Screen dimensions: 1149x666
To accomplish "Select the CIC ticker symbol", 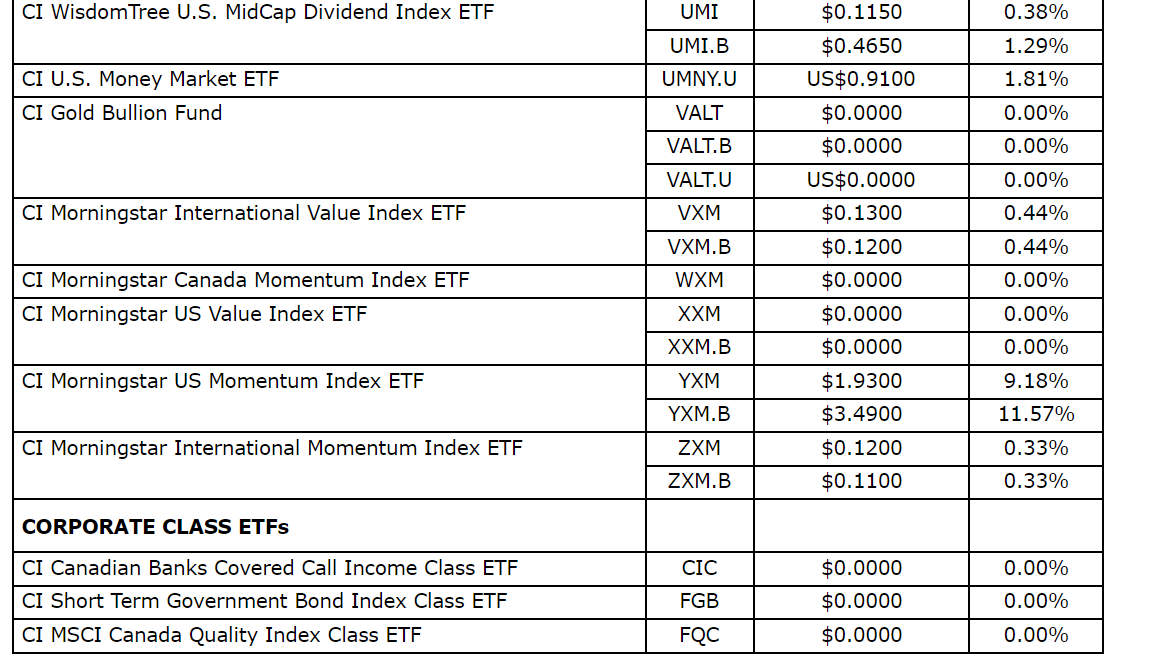I will click(x=699, y=568).
